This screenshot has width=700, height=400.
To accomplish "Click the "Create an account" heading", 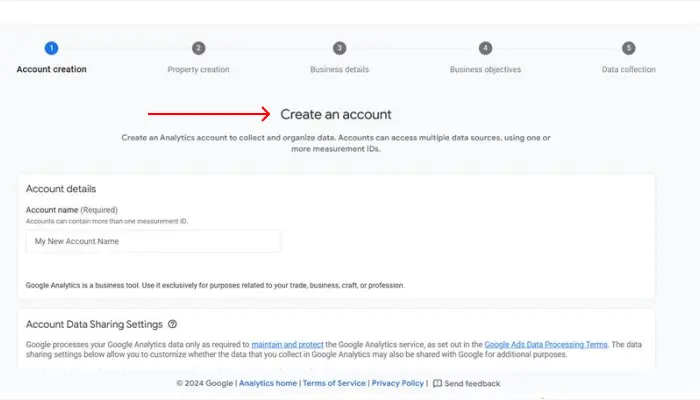I will 336,115.
